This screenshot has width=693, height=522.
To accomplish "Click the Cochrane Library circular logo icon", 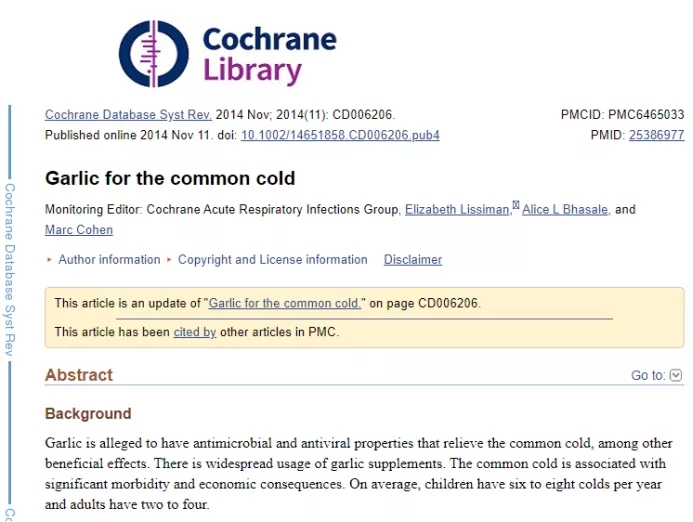I will 153,53.
